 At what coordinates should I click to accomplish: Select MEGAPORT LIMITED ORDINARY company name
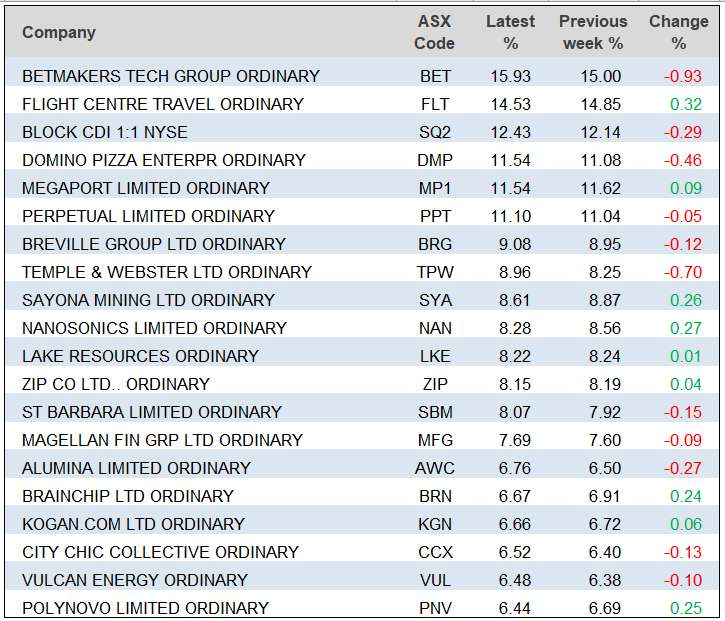pyautogui.click(x=146, y=188)
